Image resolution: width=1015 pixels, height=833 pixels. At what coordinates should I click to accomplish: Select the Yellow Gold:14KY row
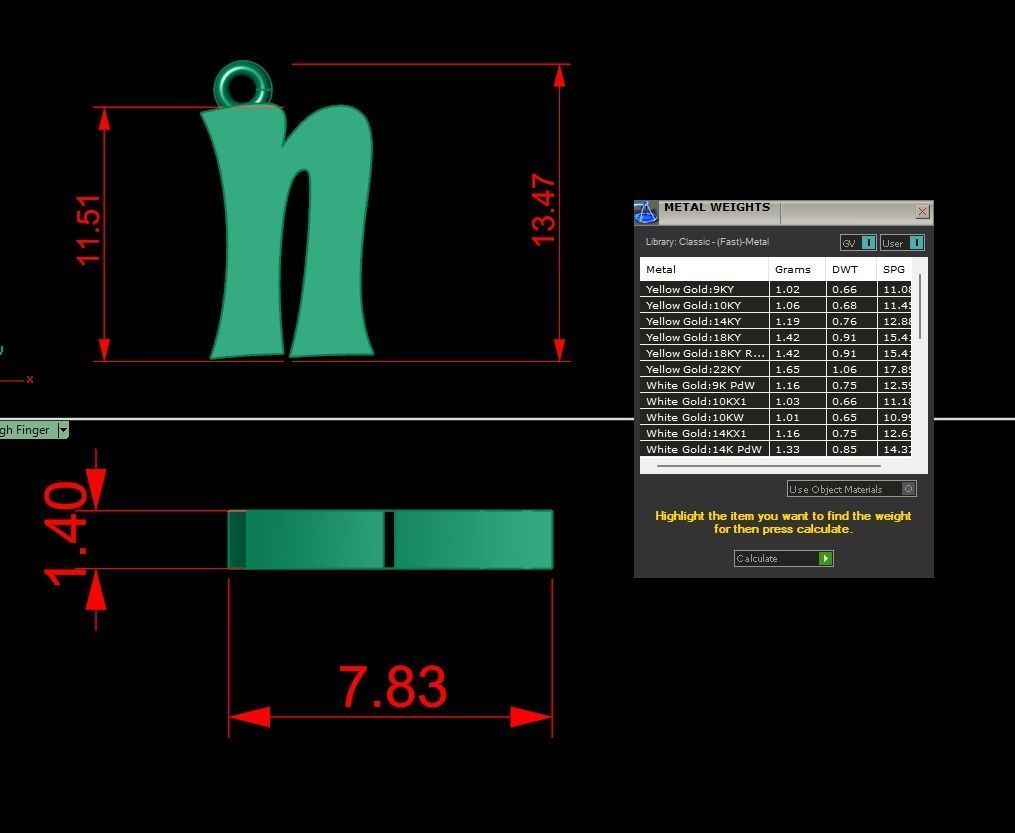[x=775, y=321]
